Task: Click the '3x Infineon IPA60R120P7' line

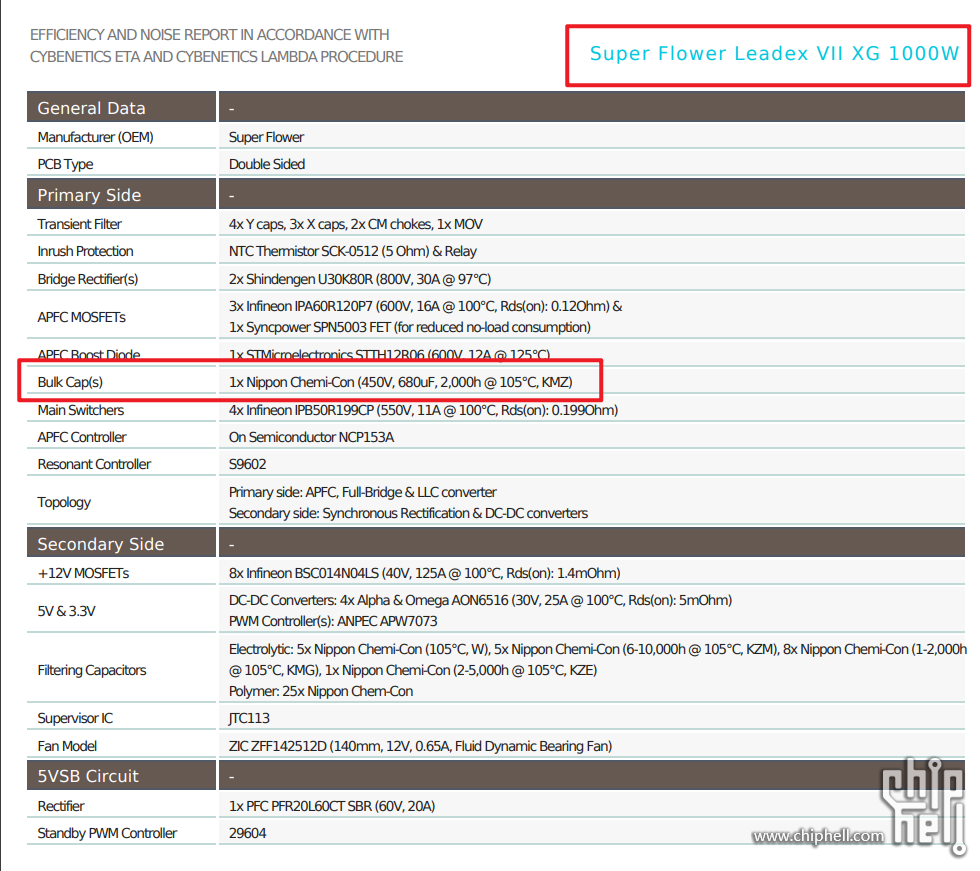Action: tap(426, 306)
